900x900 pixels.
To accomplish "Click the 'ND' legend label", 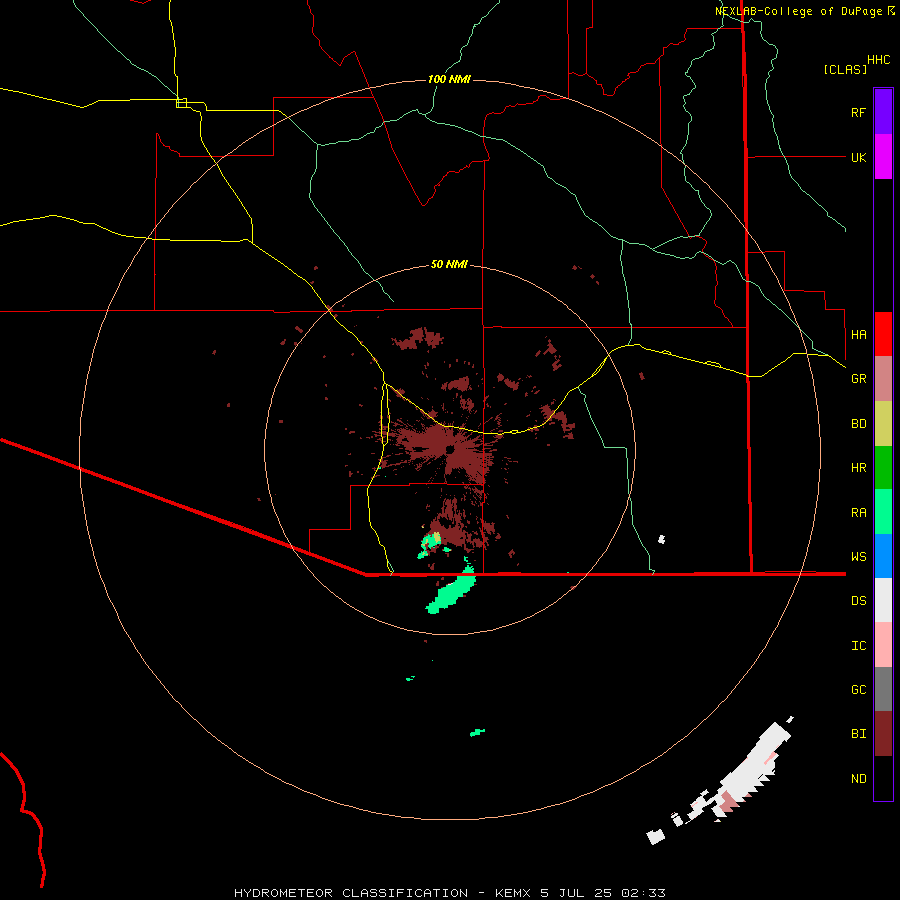I will 858,779.
